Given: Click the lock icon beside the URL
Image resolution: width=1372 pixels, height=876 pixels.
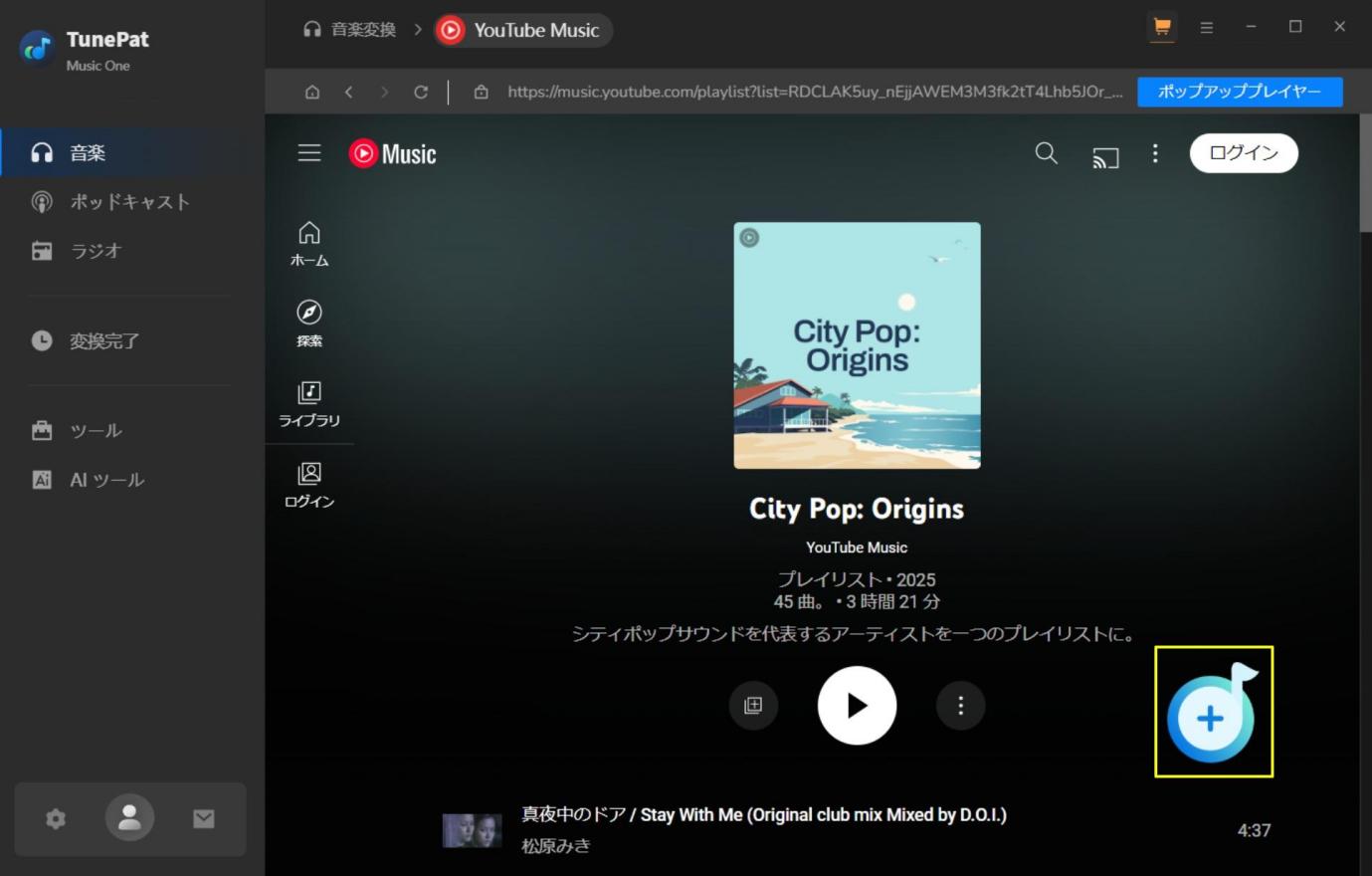Looking at the screenshot, I should 482,92.
